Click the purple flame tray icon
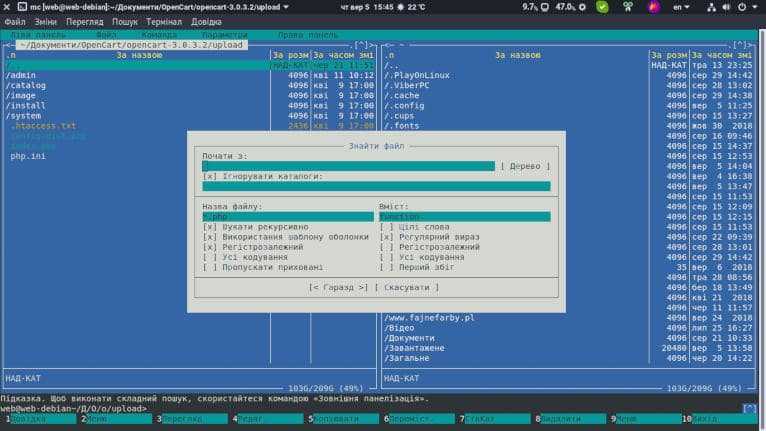This screenshot has height=431, width=766. (x=654, y=7)
